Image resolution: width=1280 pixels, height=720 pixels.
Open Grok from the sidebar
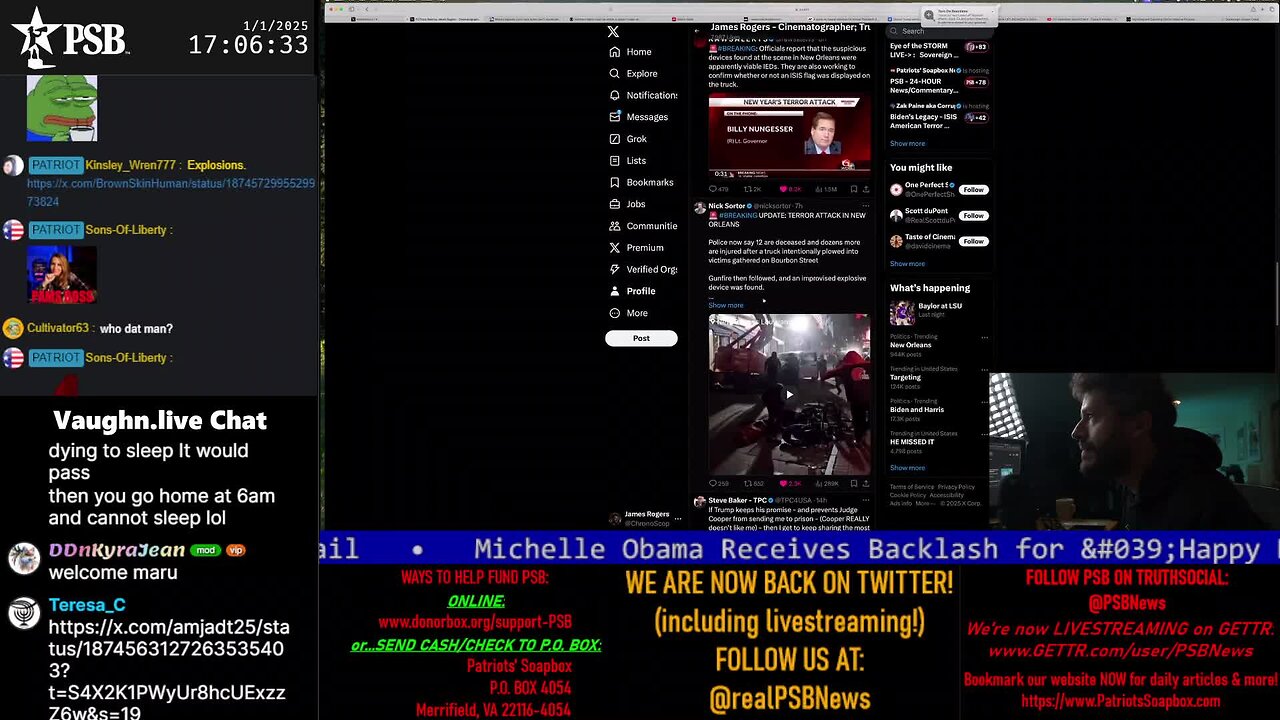(629, 139)
